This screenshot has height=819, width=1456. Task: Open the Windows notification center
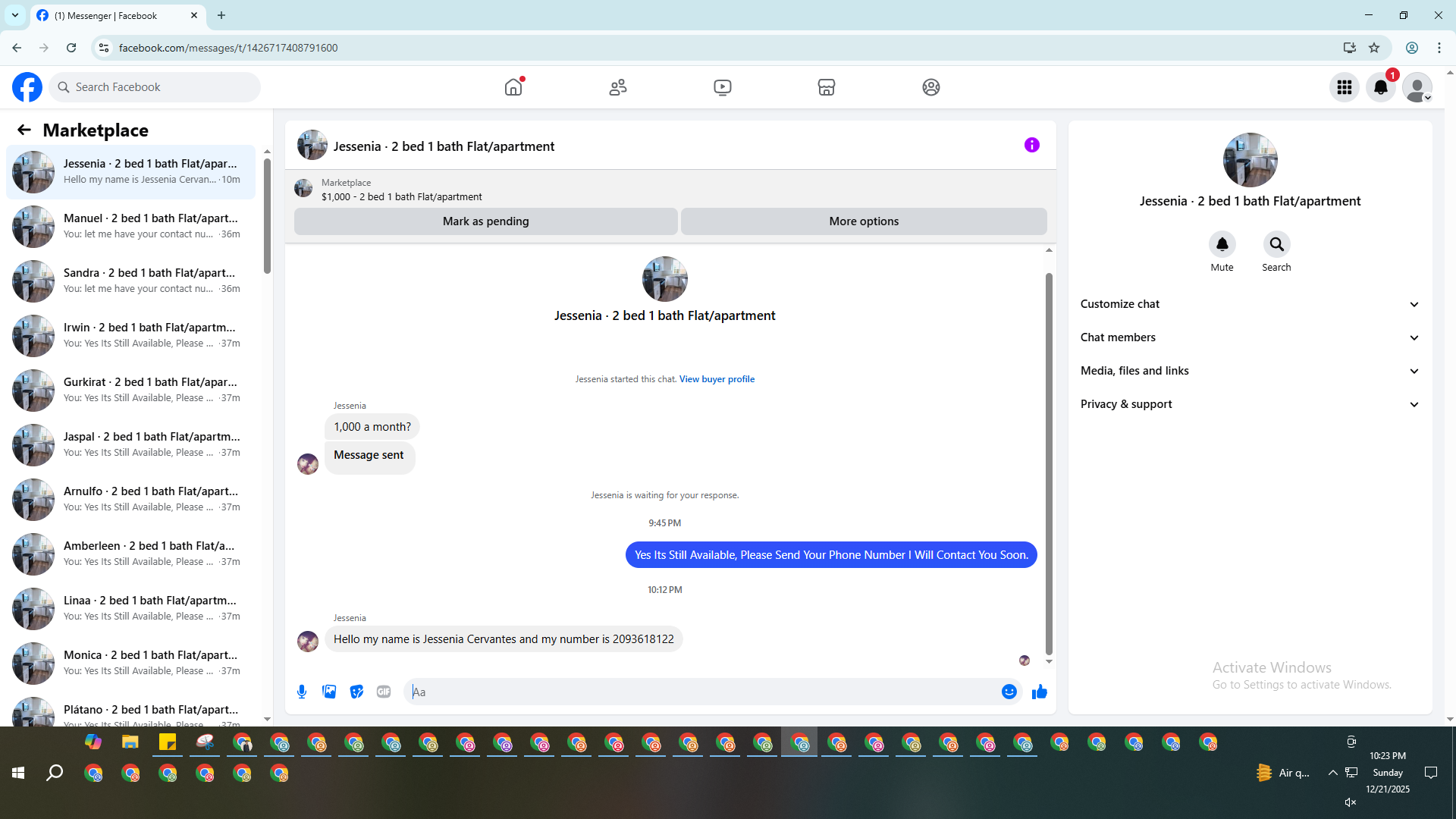(1431, 773)
